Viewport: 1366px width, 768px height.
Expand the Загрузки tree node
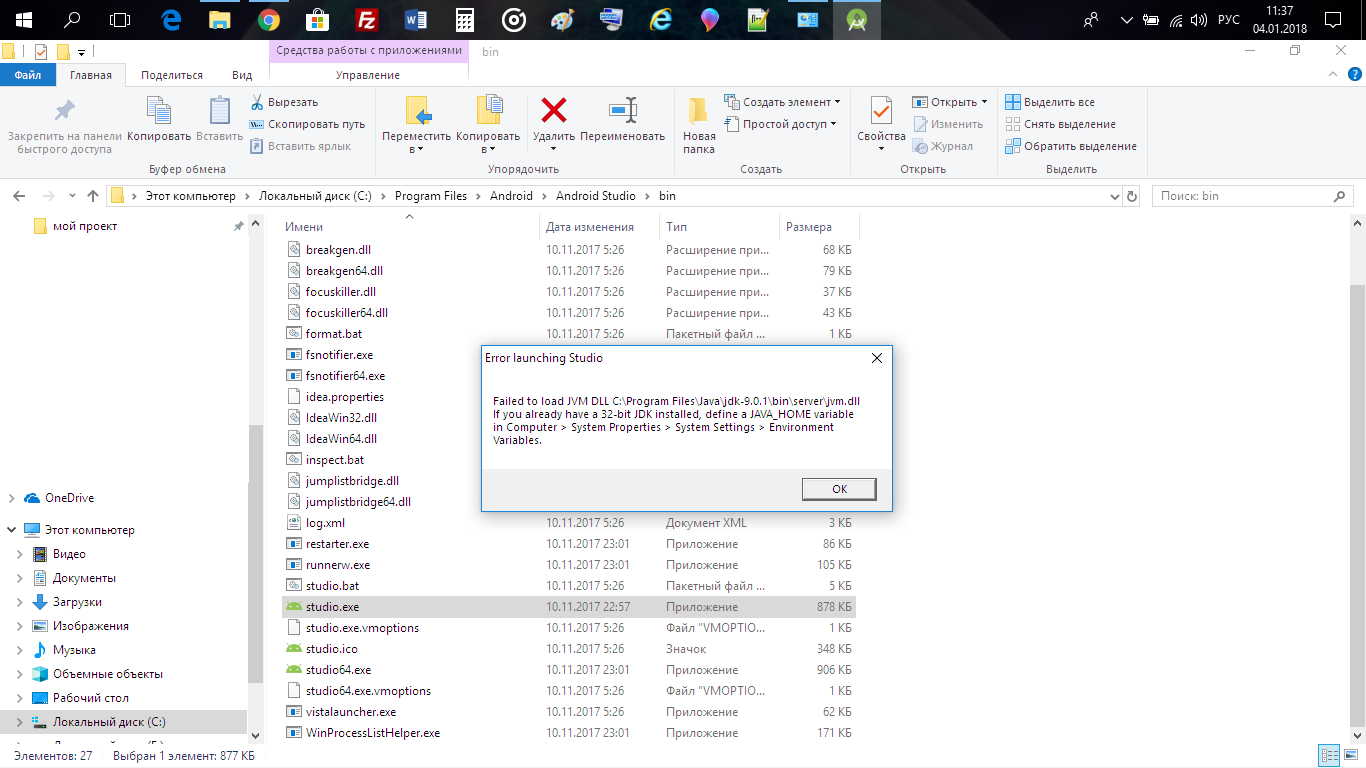click(x=20, y=602)
